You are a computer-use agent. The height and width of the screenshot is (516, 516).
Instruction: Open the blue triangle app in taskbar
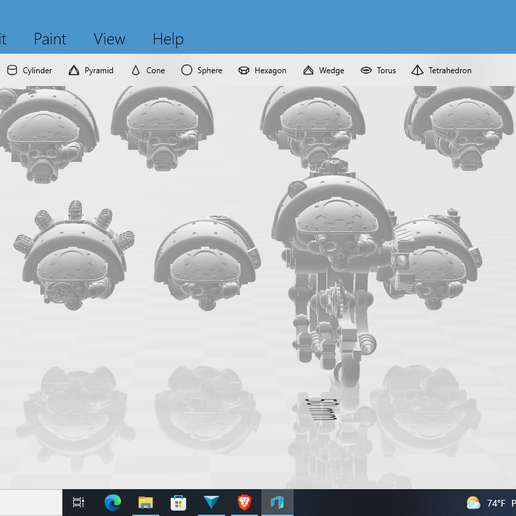pos(211,502)
